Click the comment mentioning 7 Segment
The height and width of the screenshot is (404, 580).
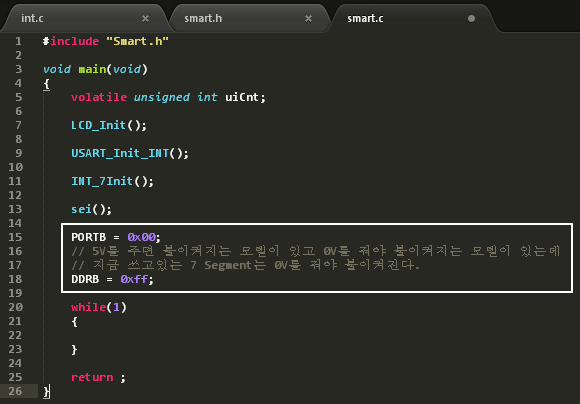(246, 265)
